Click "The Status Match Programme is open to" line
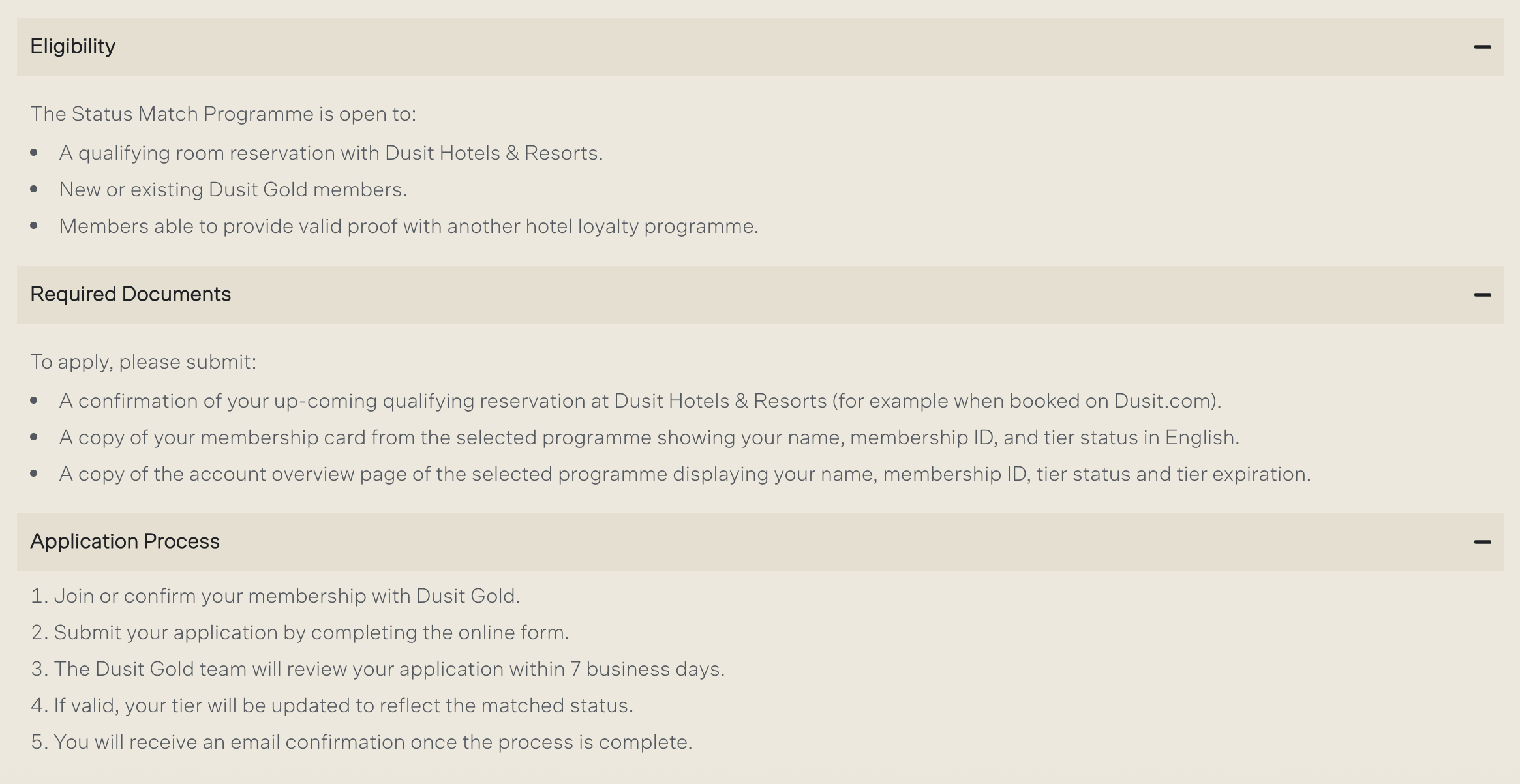 [223, 114]
